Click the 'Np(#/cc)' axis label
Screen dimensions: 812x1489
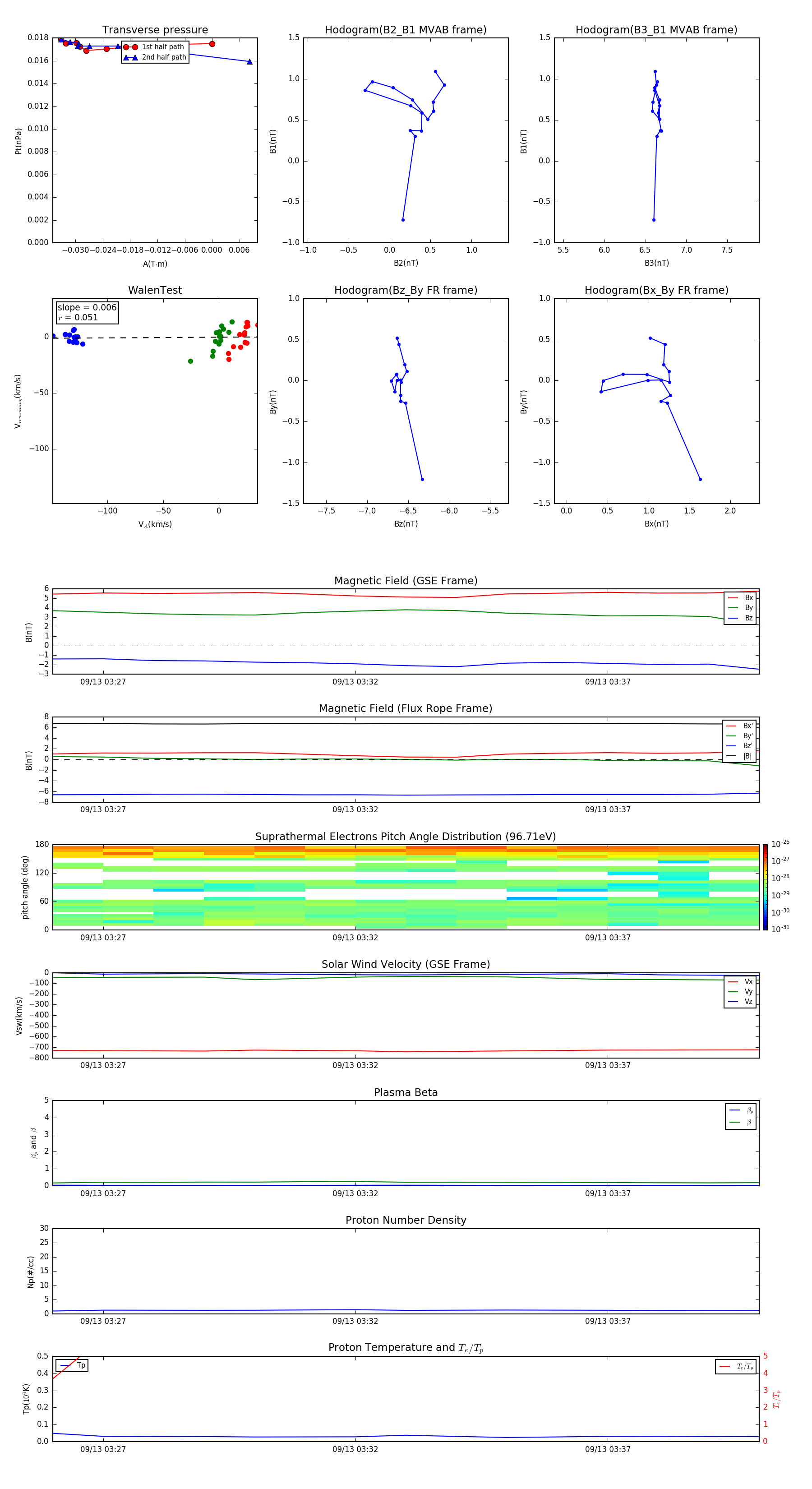pos(31,1272)
